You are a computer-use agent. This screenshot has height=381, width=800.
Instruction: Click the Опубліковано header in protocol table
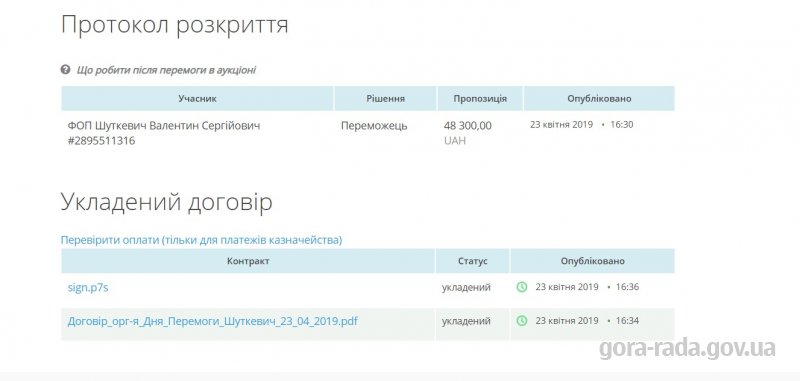599,98
